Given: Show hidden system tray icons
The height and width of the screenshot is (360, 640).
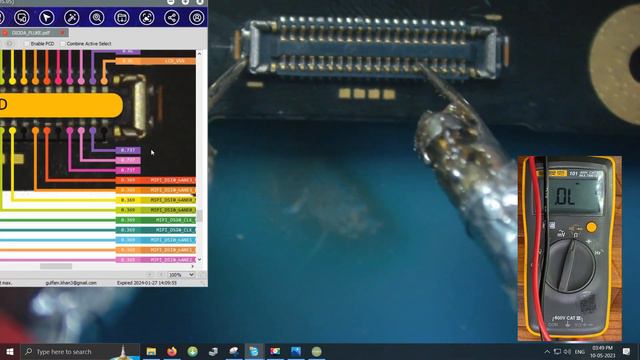Looking at the screenshot, I should click(x=547, y=351).
